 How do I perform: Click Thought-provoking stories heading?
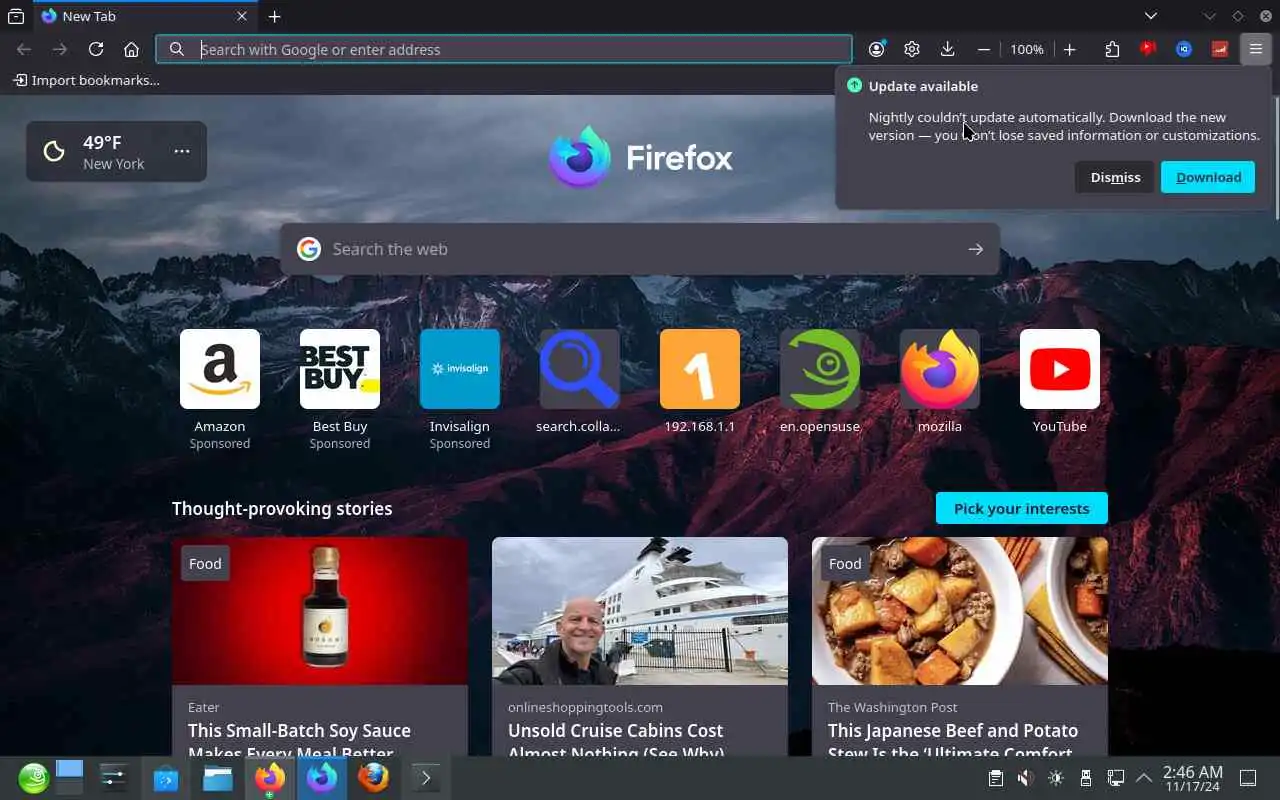click(282, 508)
